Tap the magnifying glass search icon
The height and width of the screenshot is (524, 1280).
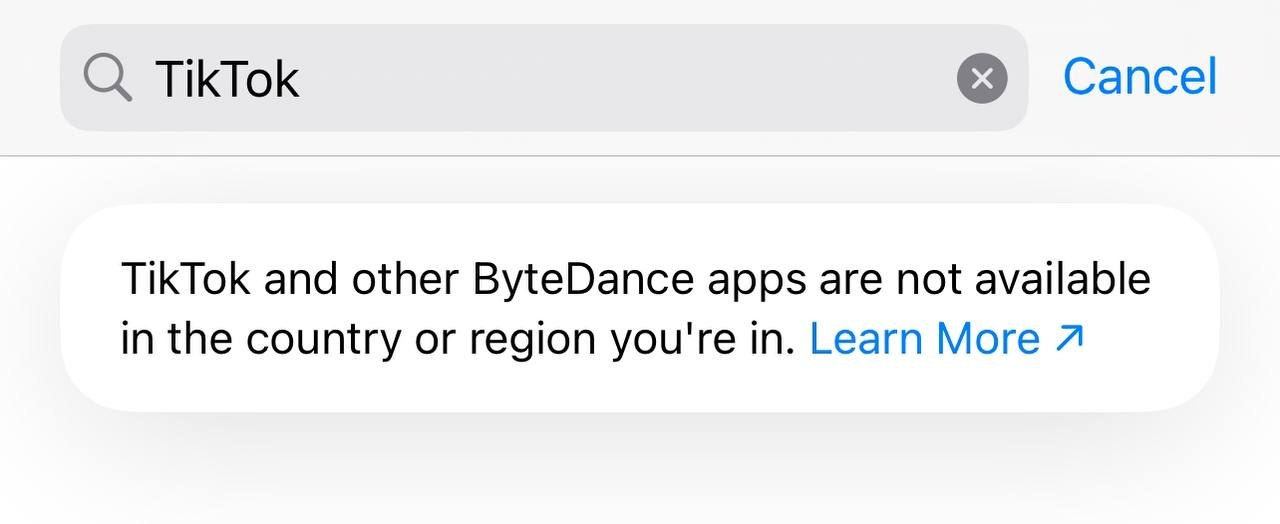coord(108,77)
